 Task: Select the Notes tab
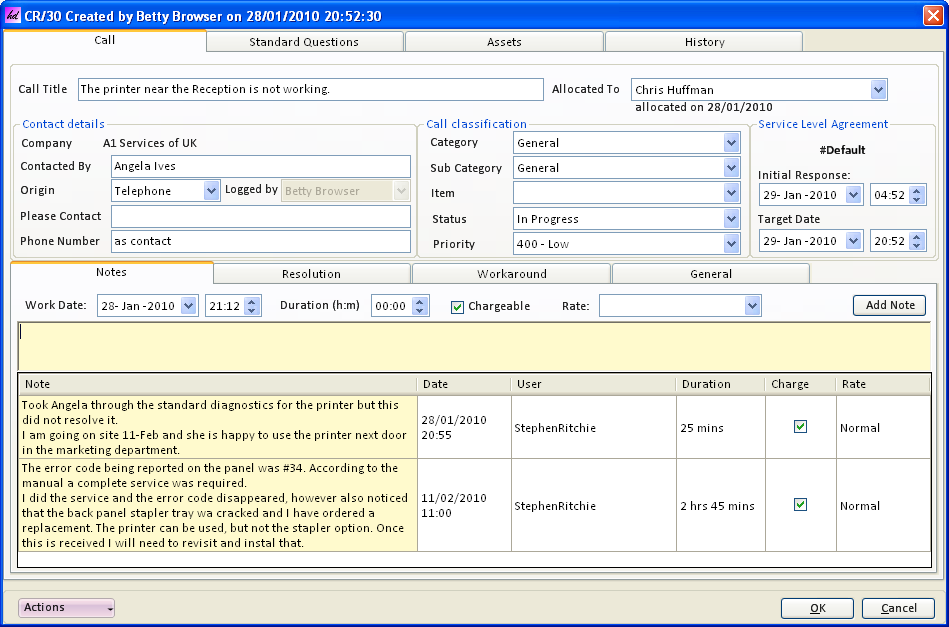pyautogui.click(x=111, y=272)
